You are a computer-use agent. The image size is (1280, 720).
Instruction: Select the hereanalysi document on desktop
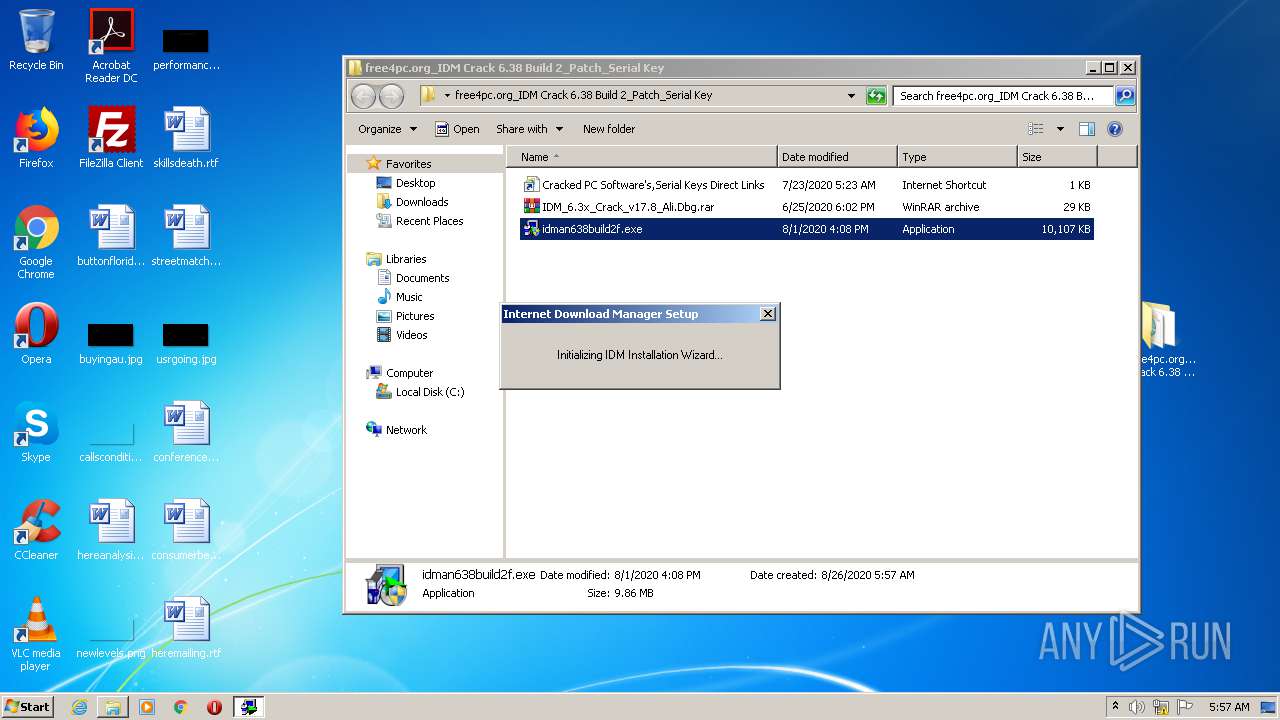point(111,530)
